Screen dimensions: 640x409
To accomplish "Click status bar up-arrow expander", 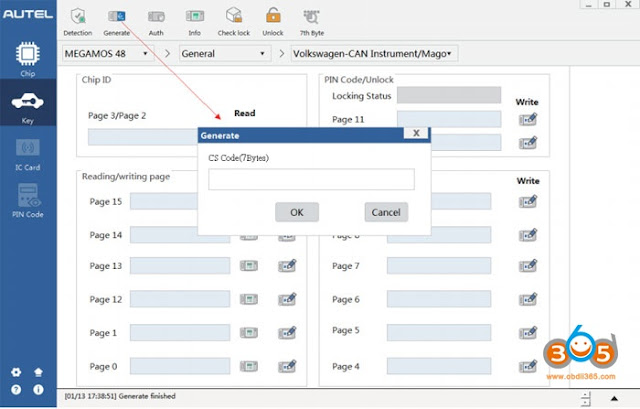I will [x=614, y=398].
